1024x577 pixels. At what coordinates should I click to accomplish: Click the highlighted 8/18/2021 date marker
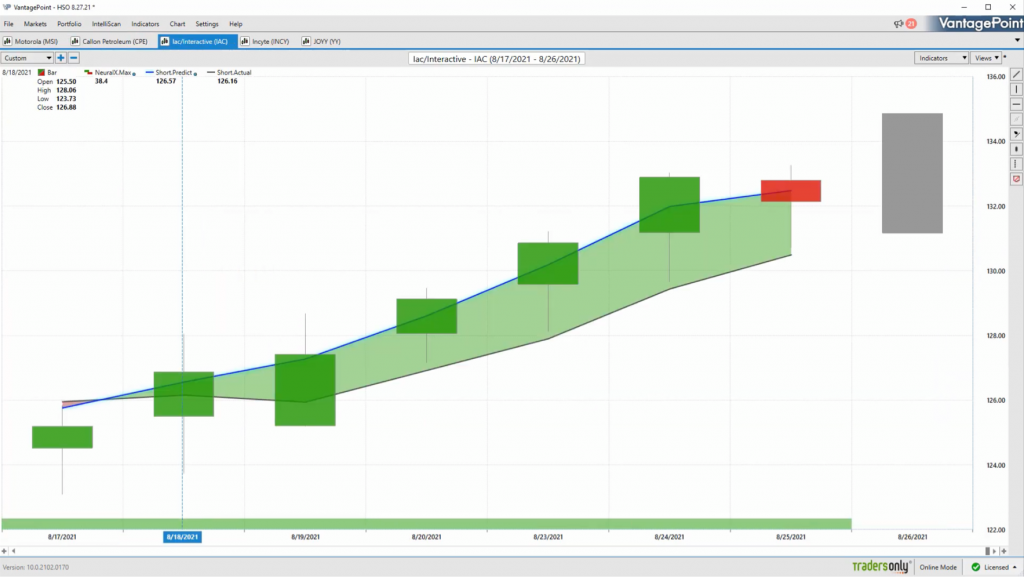tap(182, 537)
